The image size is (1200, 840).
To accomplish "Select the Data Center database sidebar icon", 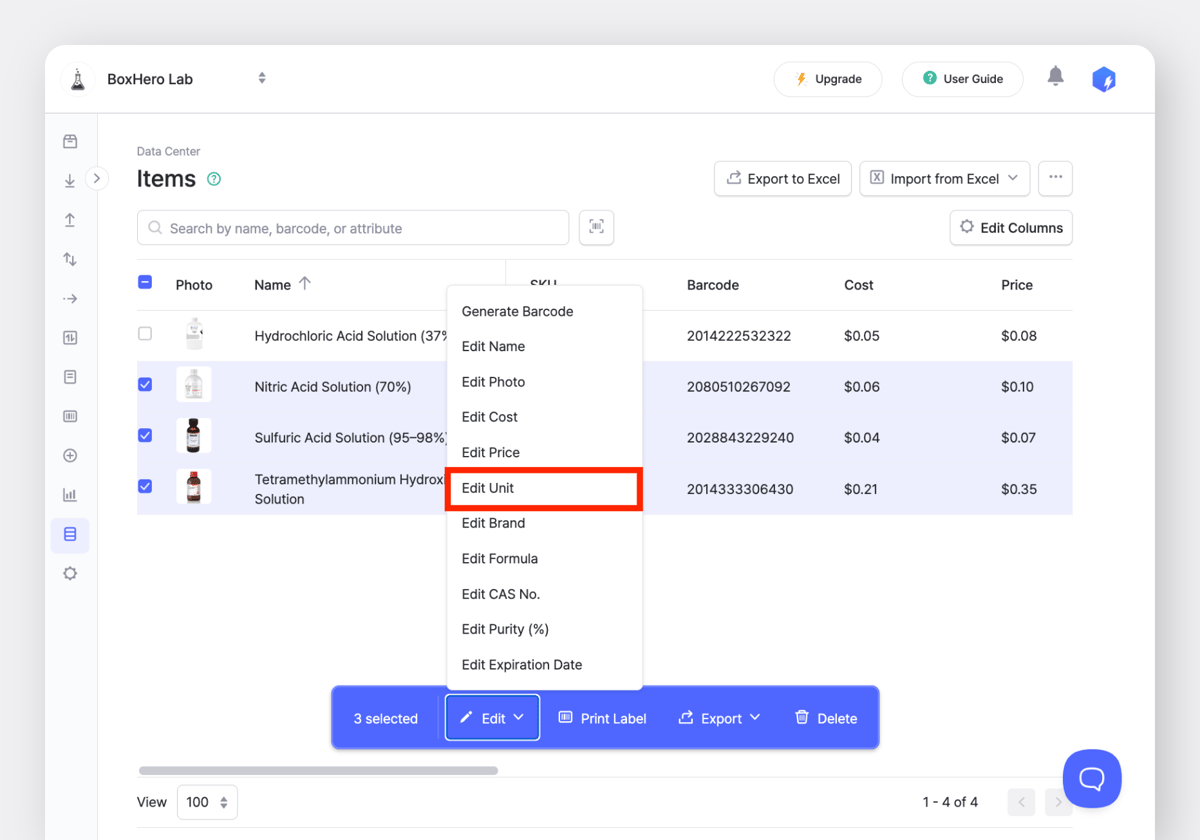I will pos(70,534).
